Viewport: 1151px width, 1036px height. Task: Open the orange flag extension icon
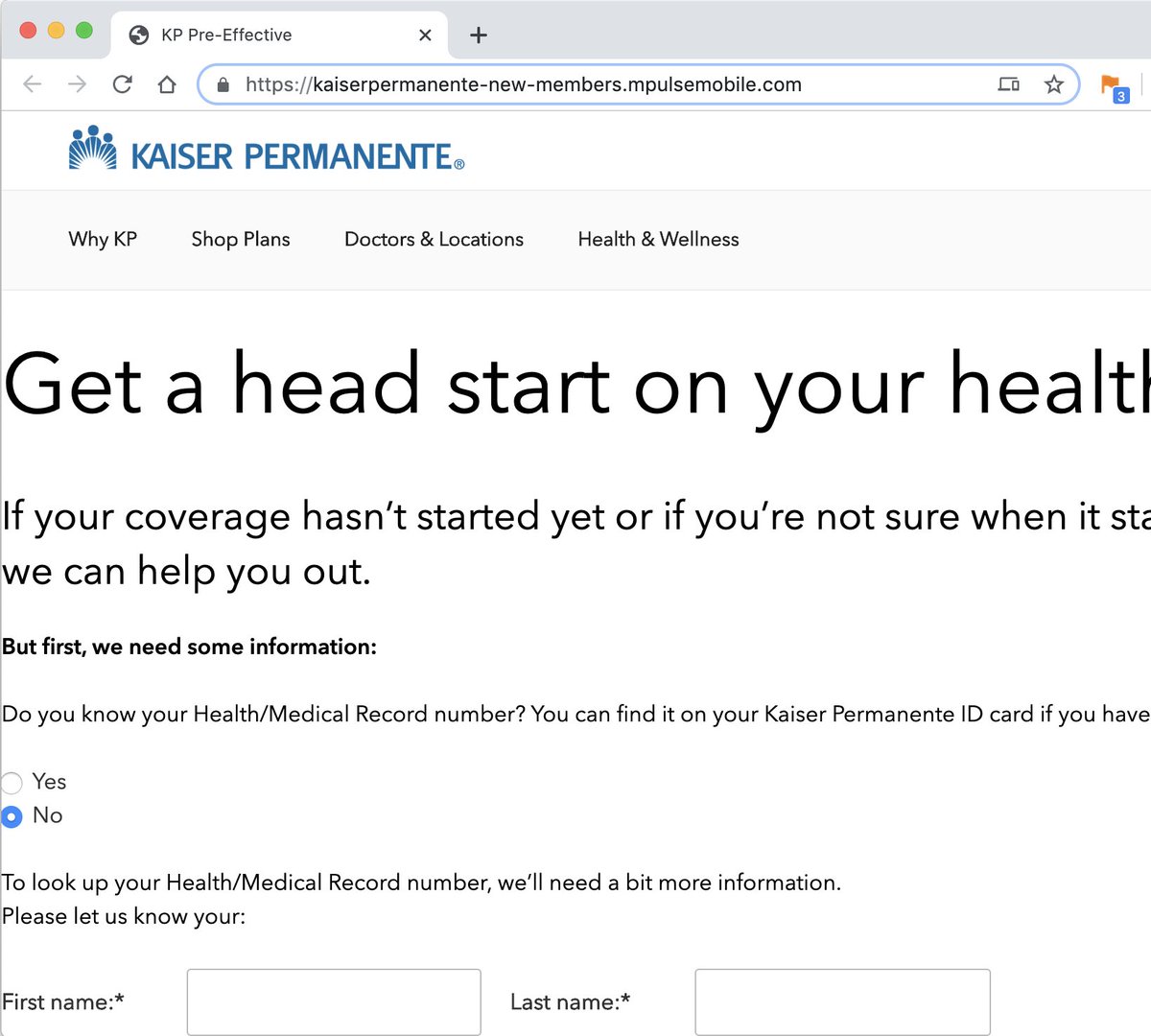click(x=1115, y=87)
